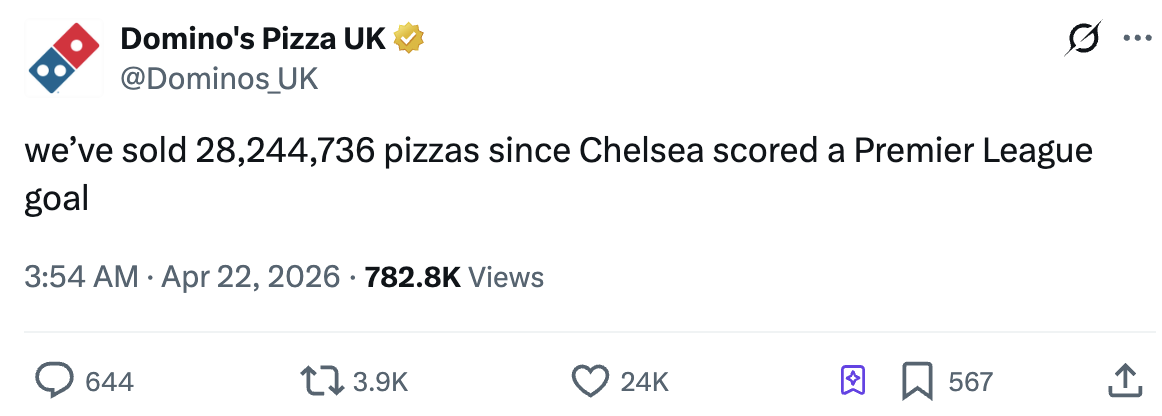1162x416 pixels.
Task: Click the 644 replies count
Action: tap(110, 381)
